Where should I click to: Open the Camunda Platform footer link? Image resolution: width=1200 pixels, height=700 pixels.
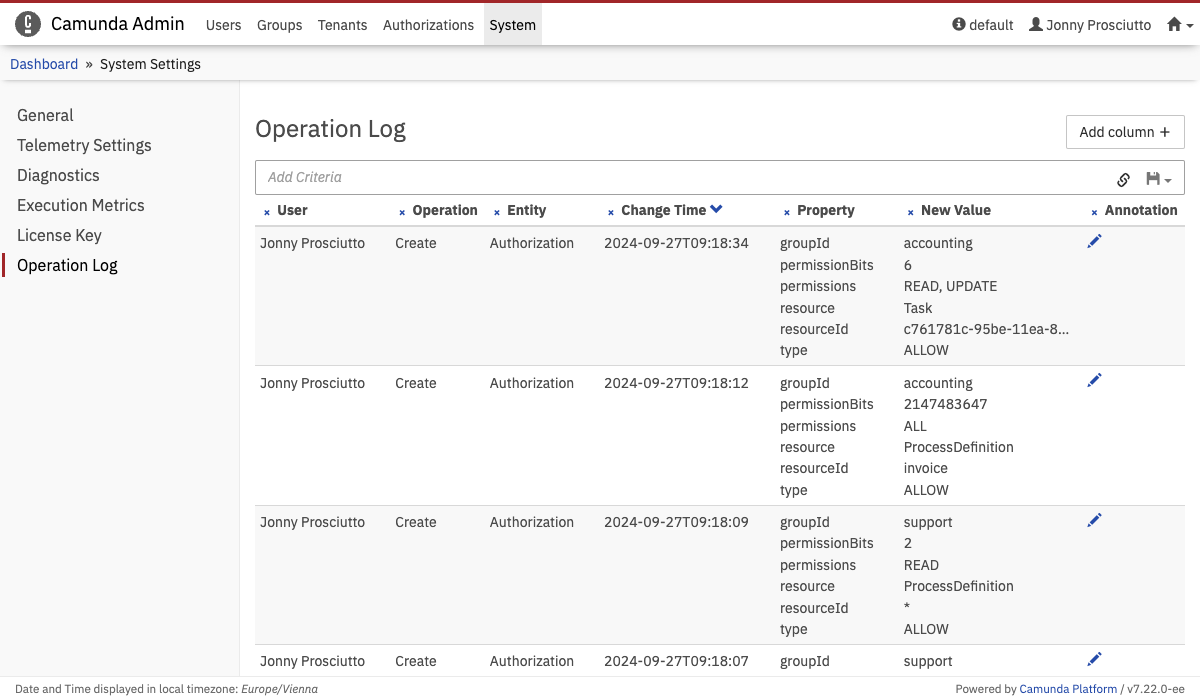coord(1068,689)
